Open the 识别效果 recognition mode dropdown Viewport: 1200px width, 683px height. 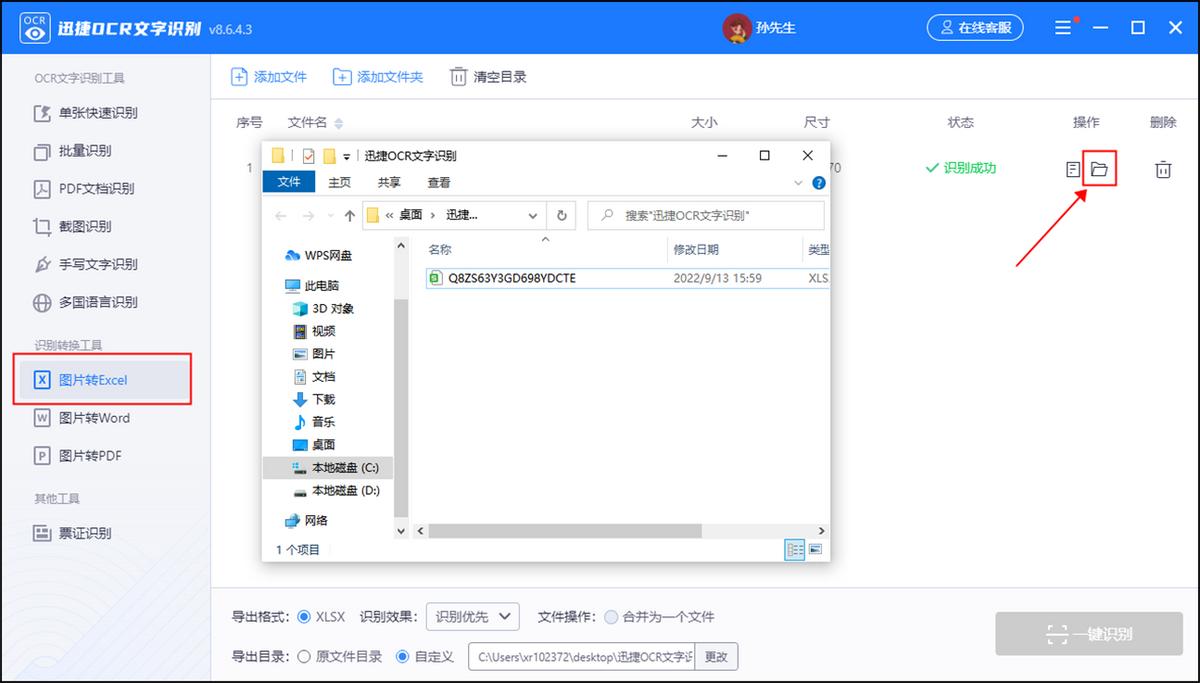[472, 617]
